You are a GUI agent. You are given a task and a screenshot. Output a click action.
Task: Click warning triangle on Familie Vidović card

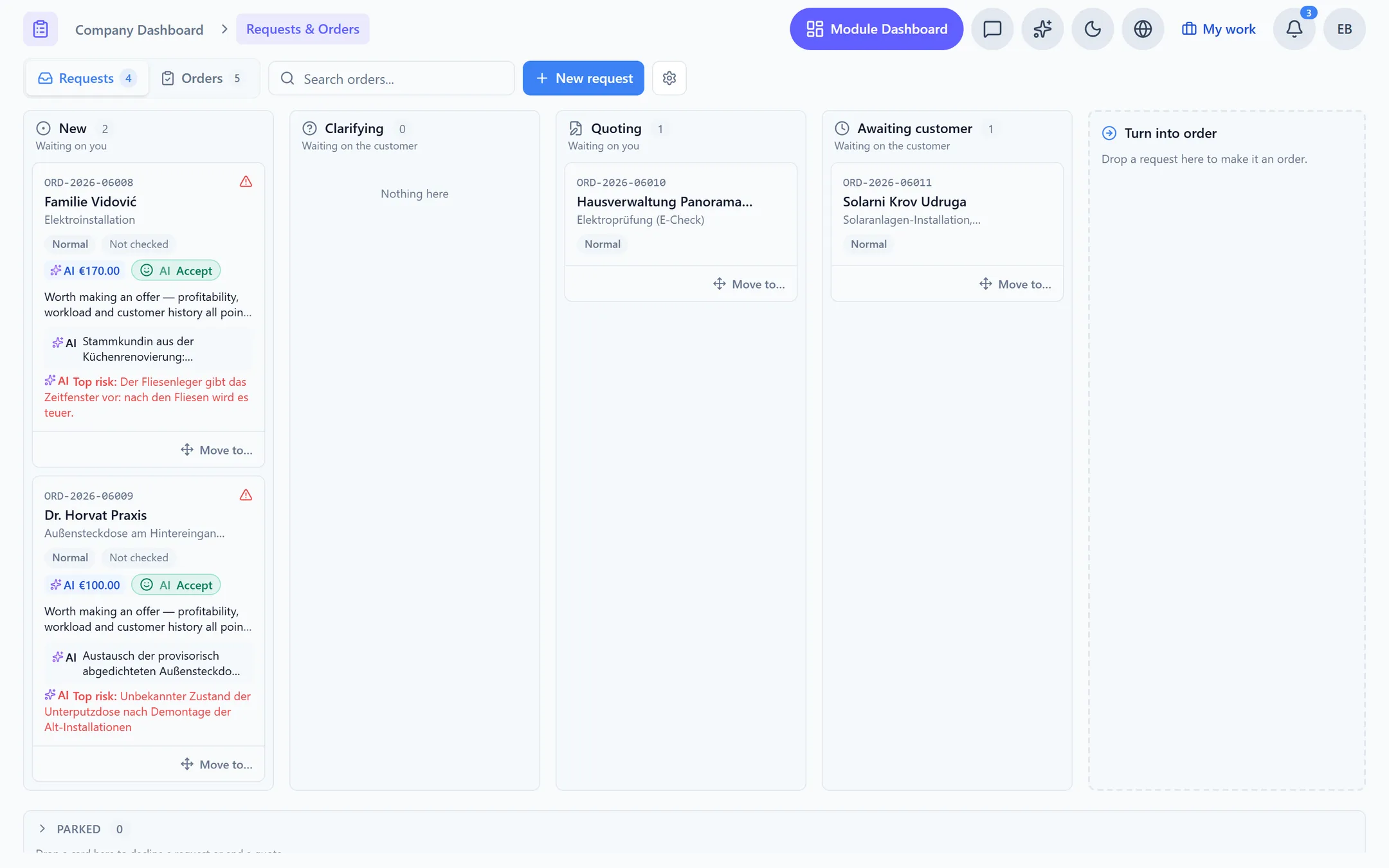coord(246,182)
